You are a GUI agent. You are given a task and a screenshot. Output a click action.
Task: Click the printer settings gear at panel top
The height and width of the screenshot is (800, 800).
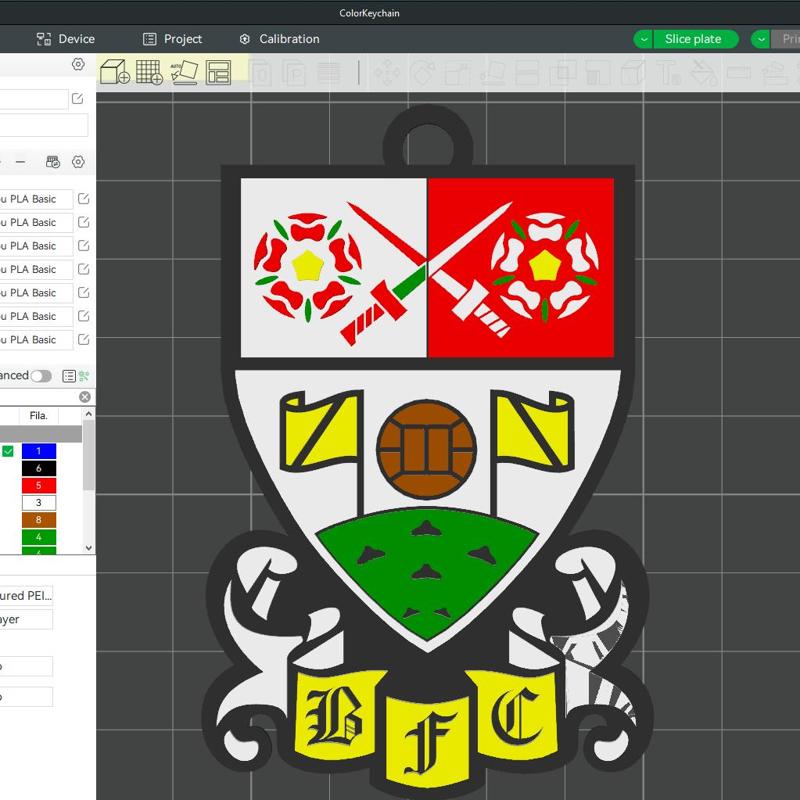78,65
